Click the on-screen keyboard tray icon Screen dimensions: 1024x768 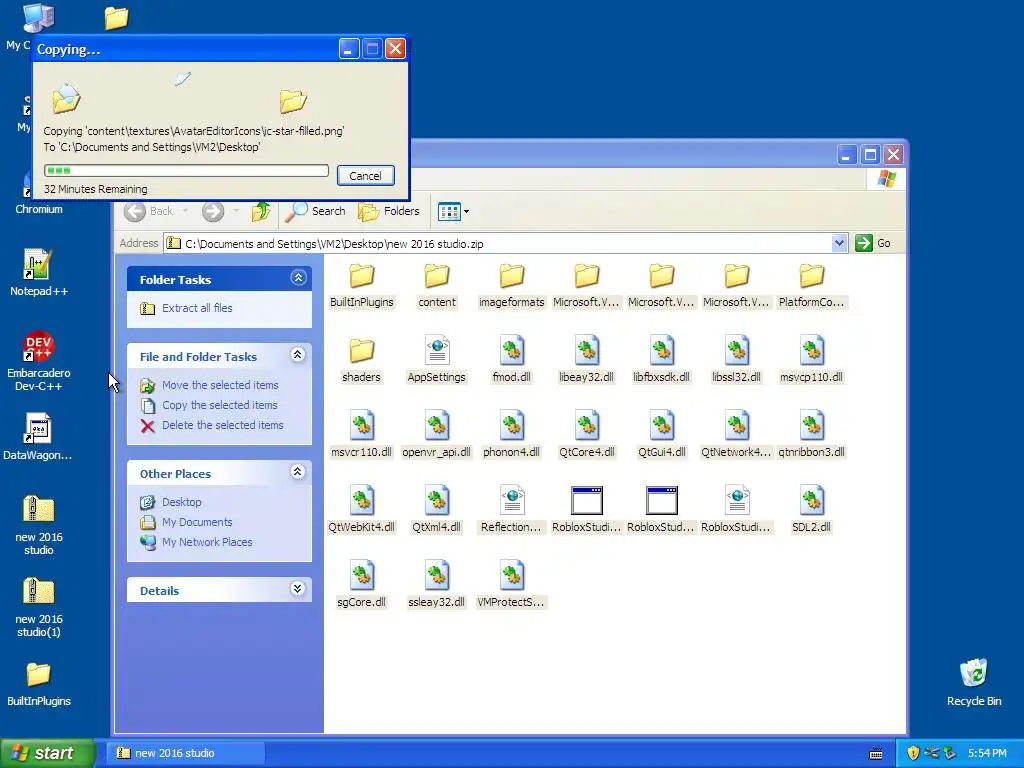click(x=876, y=754)
